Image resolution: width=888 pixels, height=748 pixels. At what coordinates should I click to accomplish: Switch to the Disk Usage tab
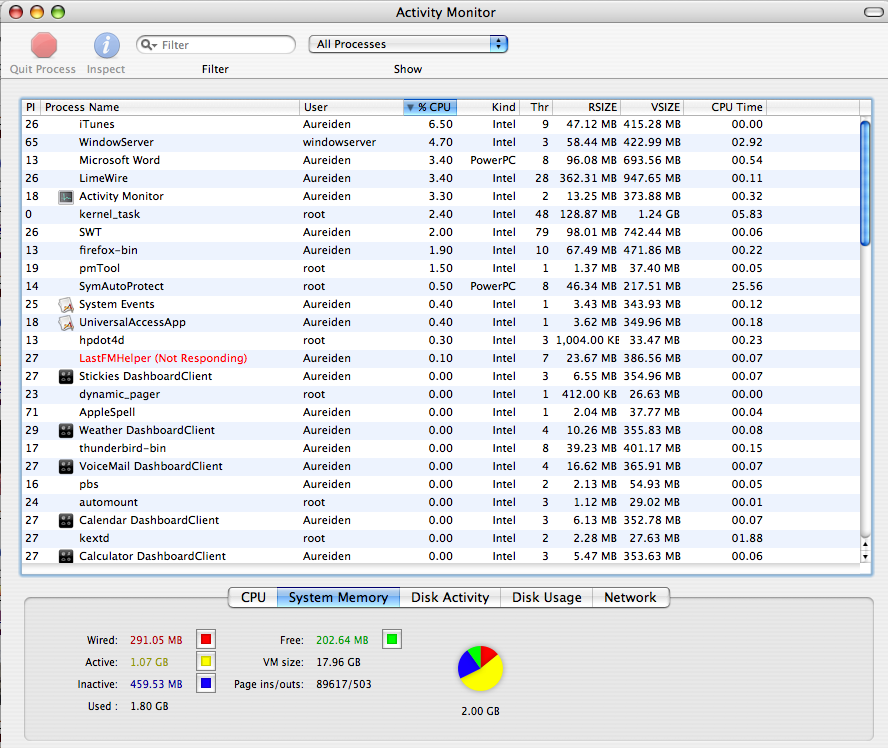(x=547, y=597)
